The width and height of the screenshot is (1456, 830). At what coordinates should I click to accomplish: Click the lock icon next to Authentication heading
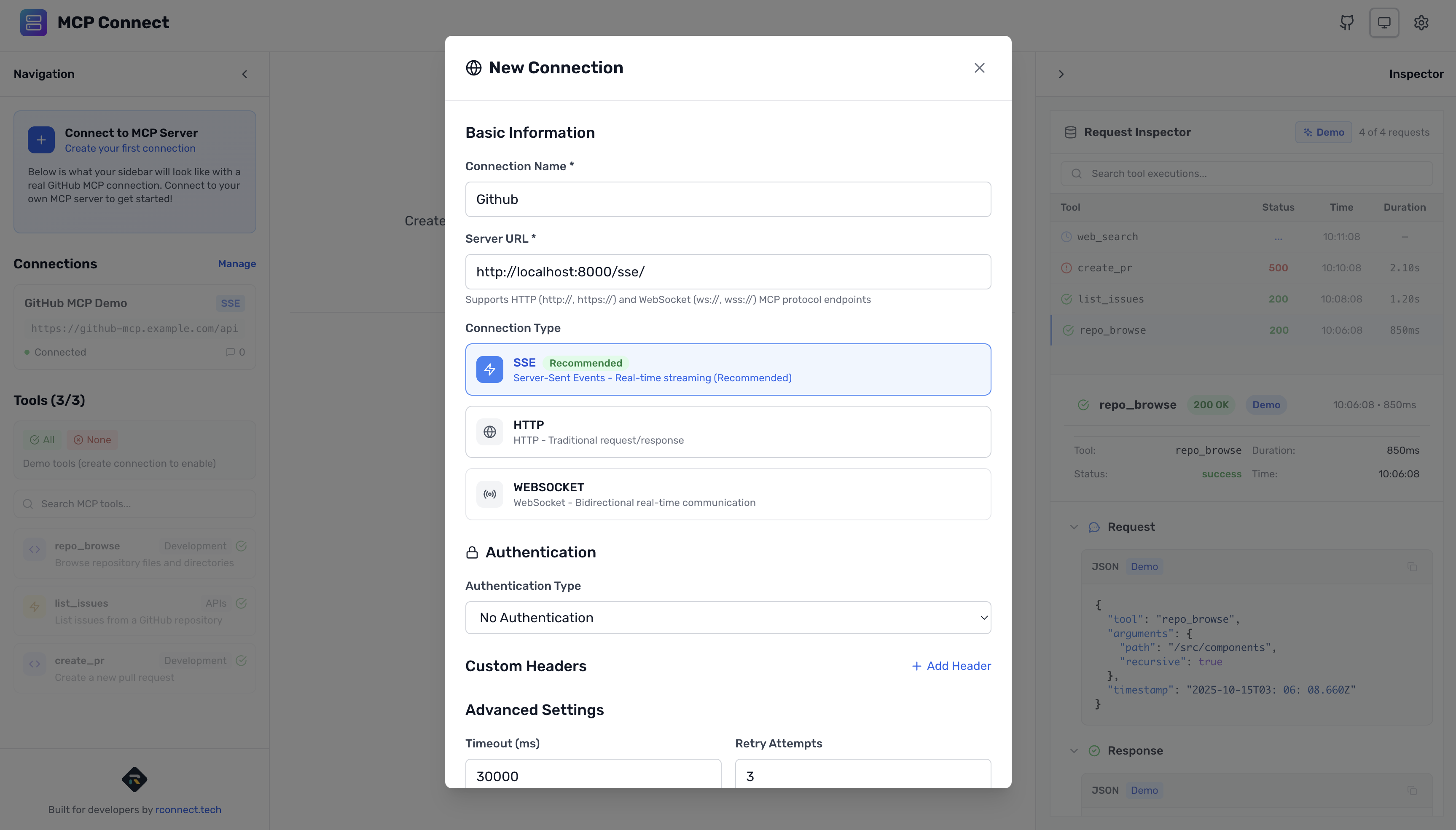(471, 552)
